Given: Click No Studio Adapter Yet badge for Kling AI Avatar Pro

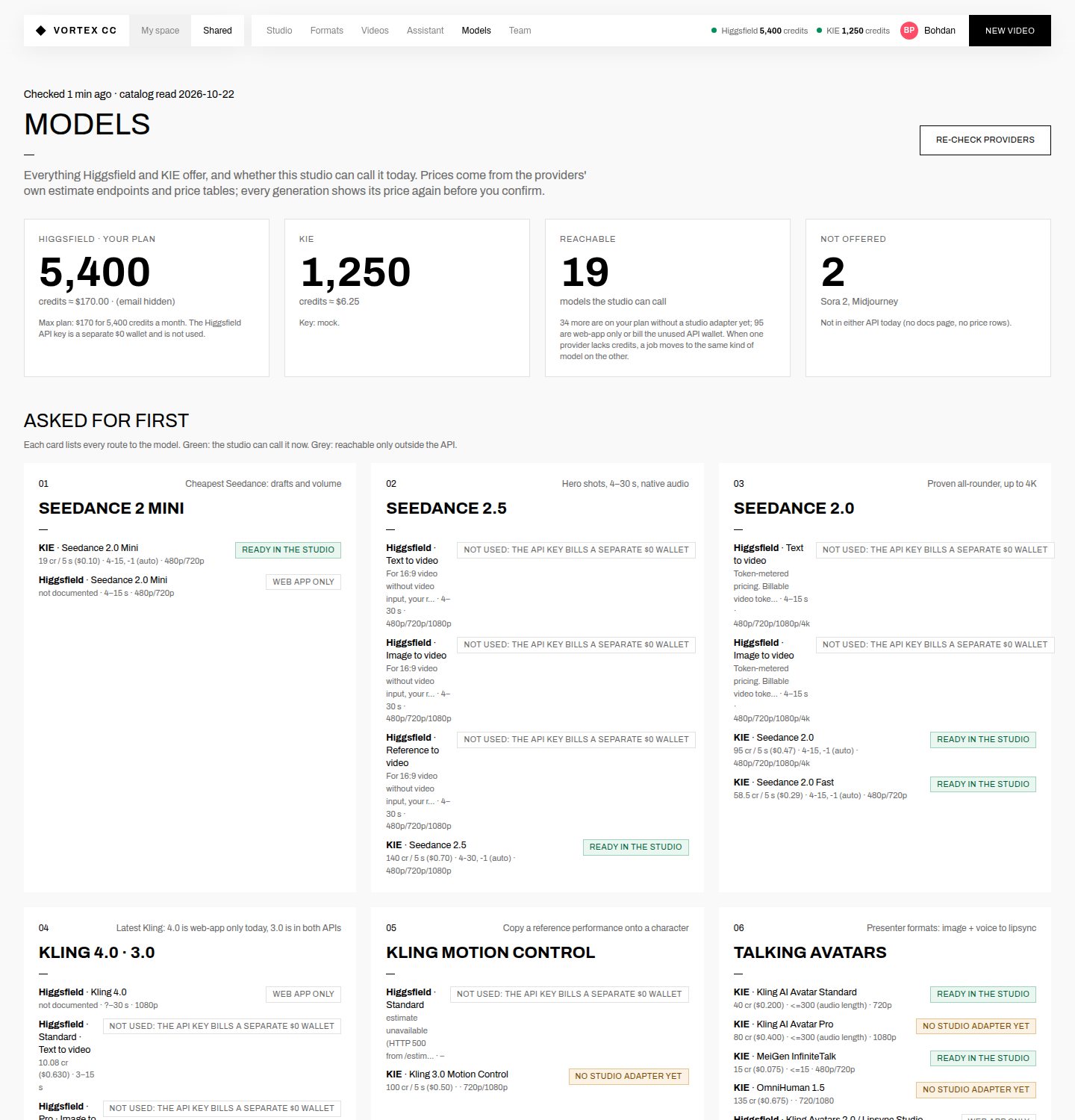Looking at the screenshot, I should tap(976, 1027).
